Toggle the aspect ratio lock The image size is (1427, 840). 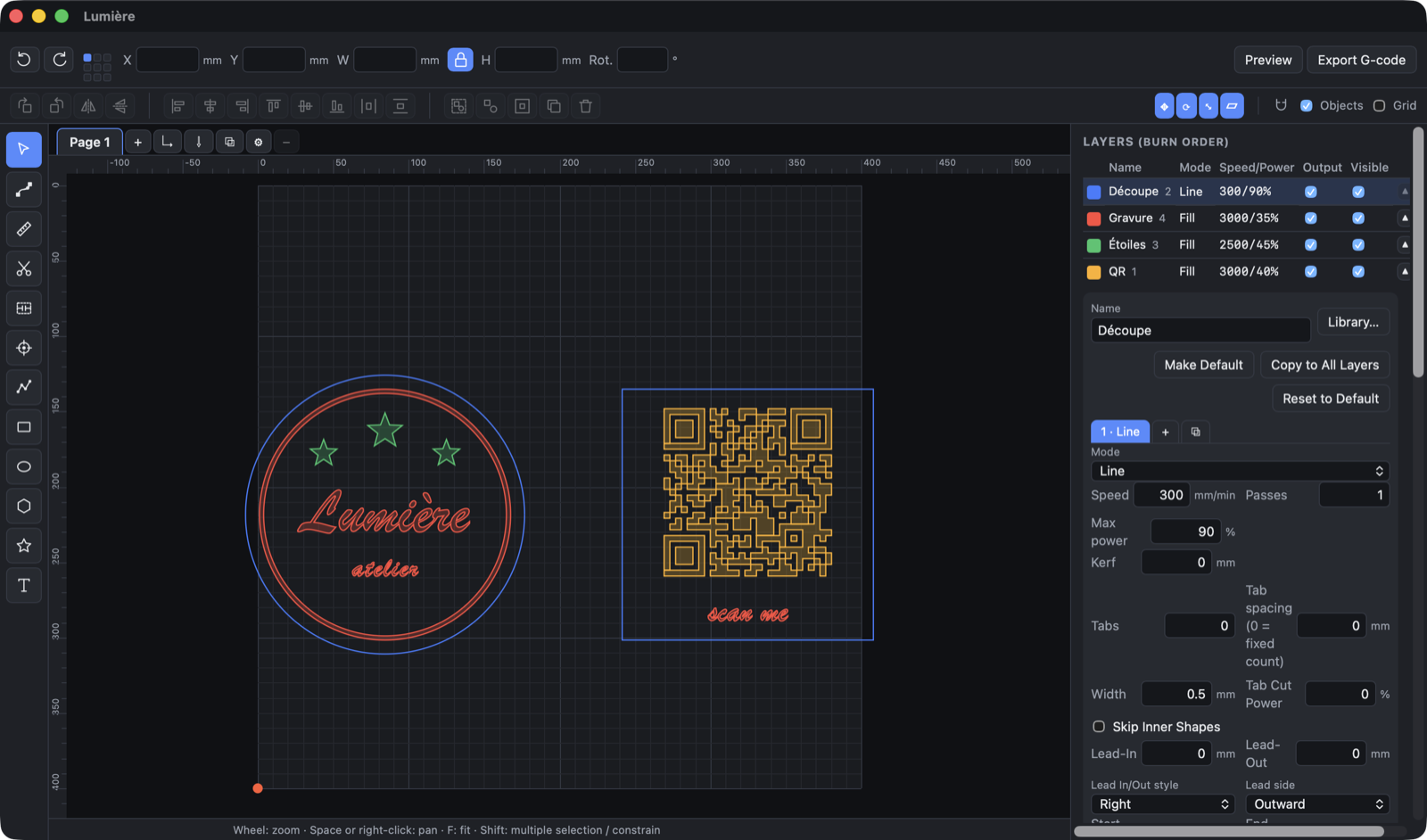pos(460,60)
